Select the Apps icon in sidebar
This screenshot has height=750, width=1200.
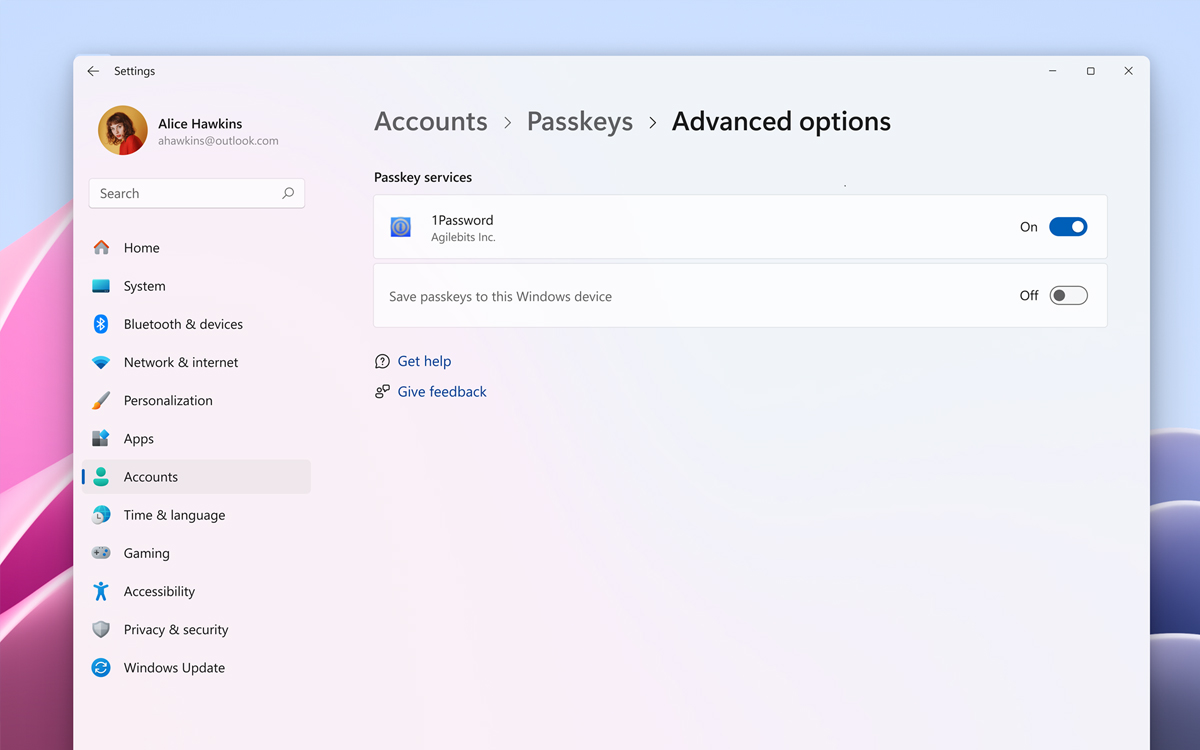point(101,438)
